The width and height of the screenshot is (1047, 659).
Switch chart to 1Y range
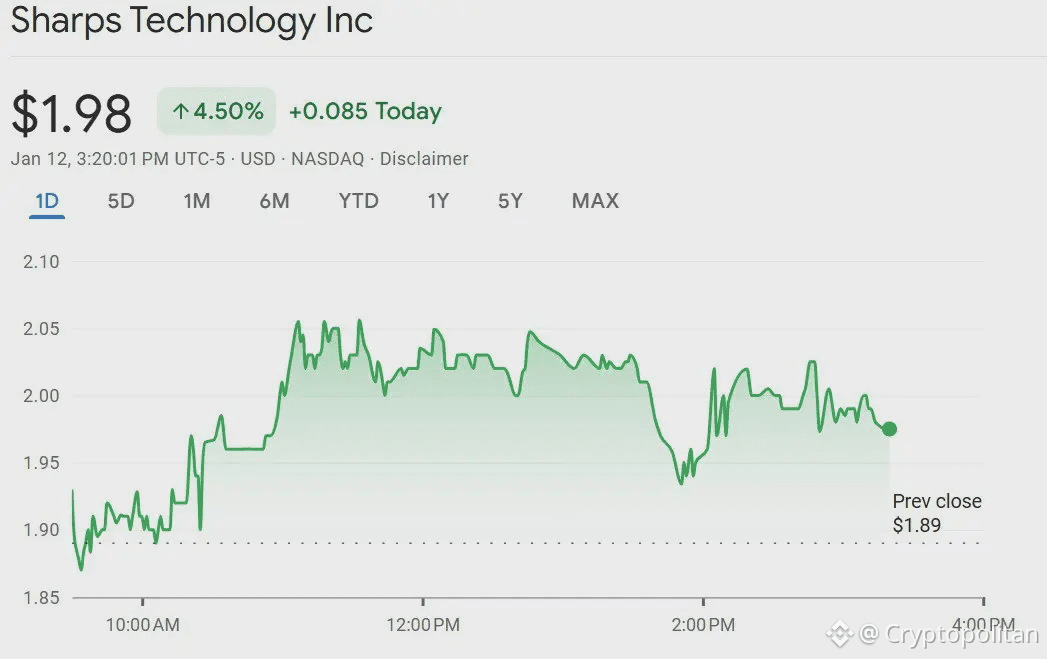pyautogui.click(x=438, y=201)
